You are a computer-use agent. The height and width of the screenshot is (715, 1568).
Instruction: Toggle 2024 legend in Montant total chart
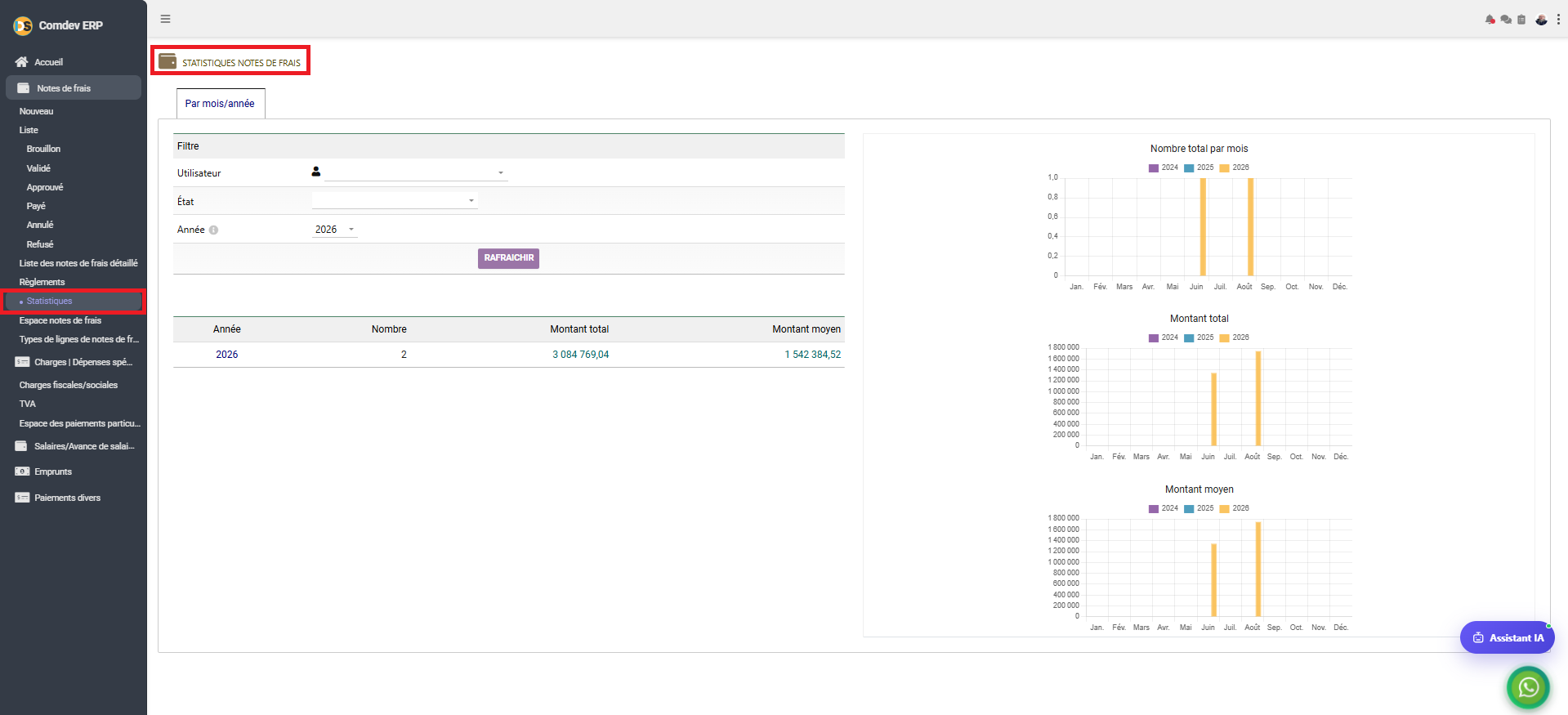(x=1163, y=337)
